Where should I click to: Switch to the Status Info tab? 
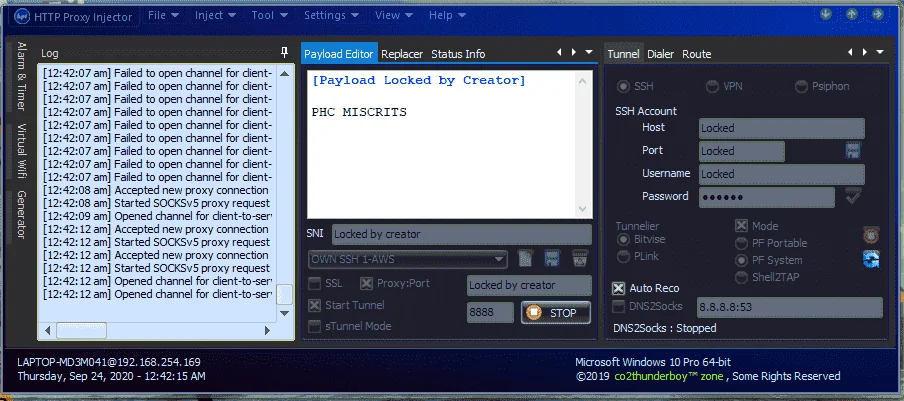click(458, 54)
